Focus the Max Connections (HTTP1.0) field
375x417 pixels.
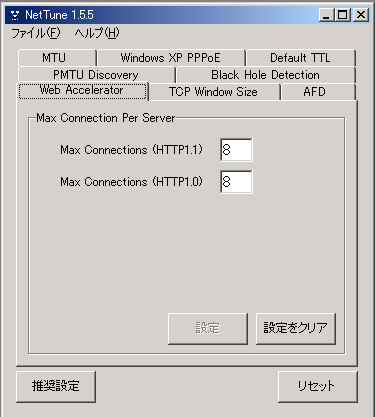[236, 182]
